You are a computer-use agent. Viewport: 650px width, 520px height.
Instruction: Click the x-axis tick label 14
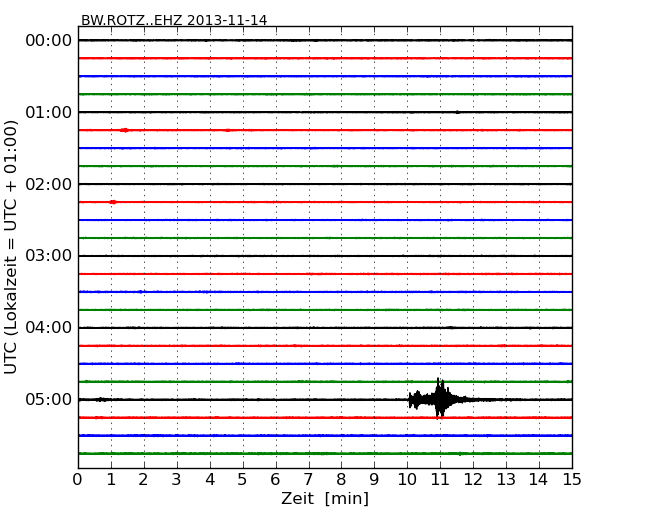[539, 480]
